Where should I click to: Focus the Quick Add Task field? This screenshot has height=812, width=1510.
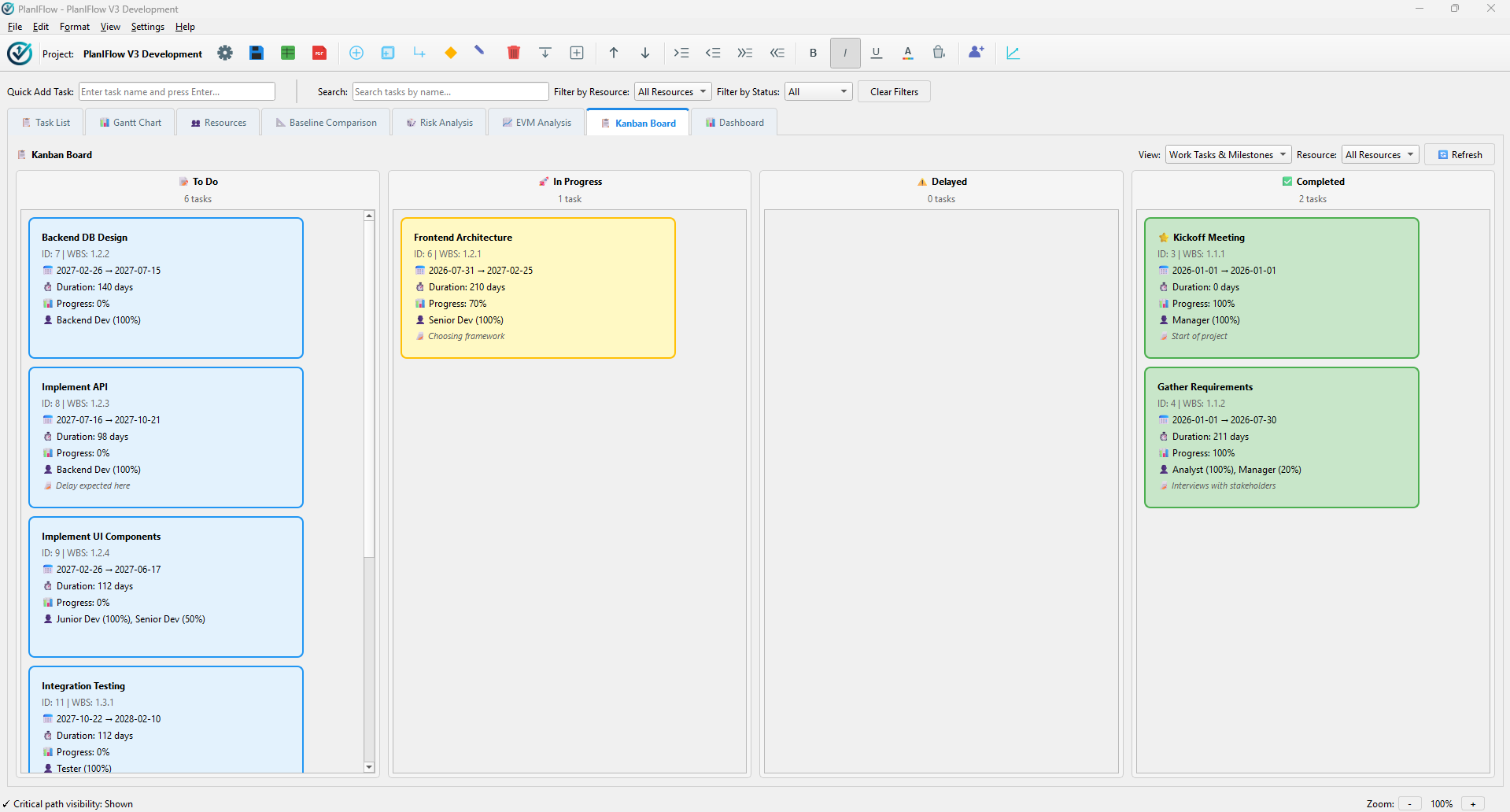point(177,92)
